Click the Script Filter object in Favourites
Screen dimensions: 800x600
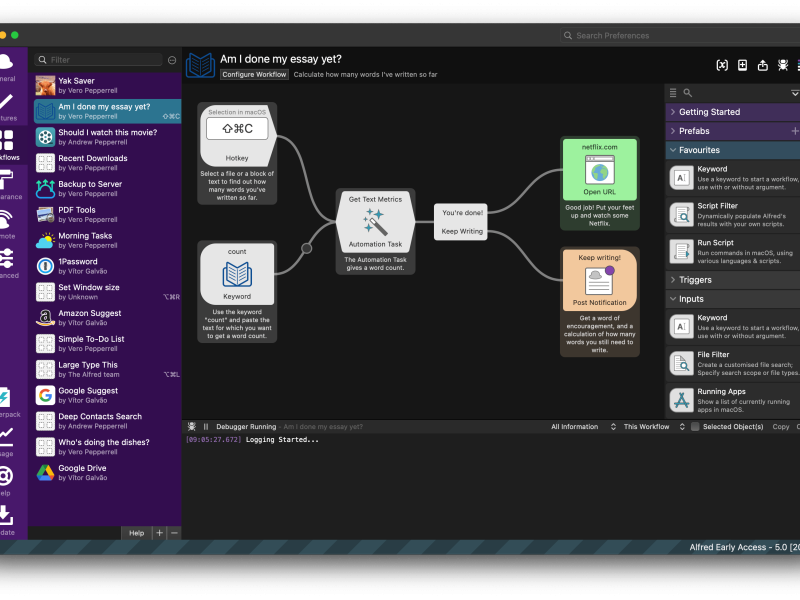733,214
